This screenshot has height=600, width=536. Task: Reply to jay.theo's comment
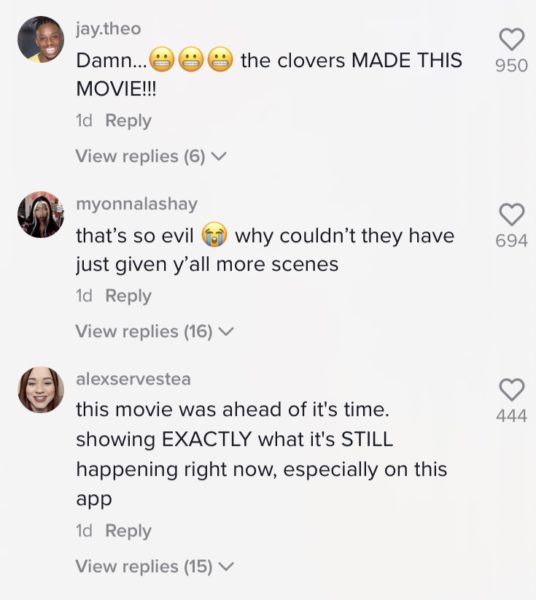[x=128, y=121]
